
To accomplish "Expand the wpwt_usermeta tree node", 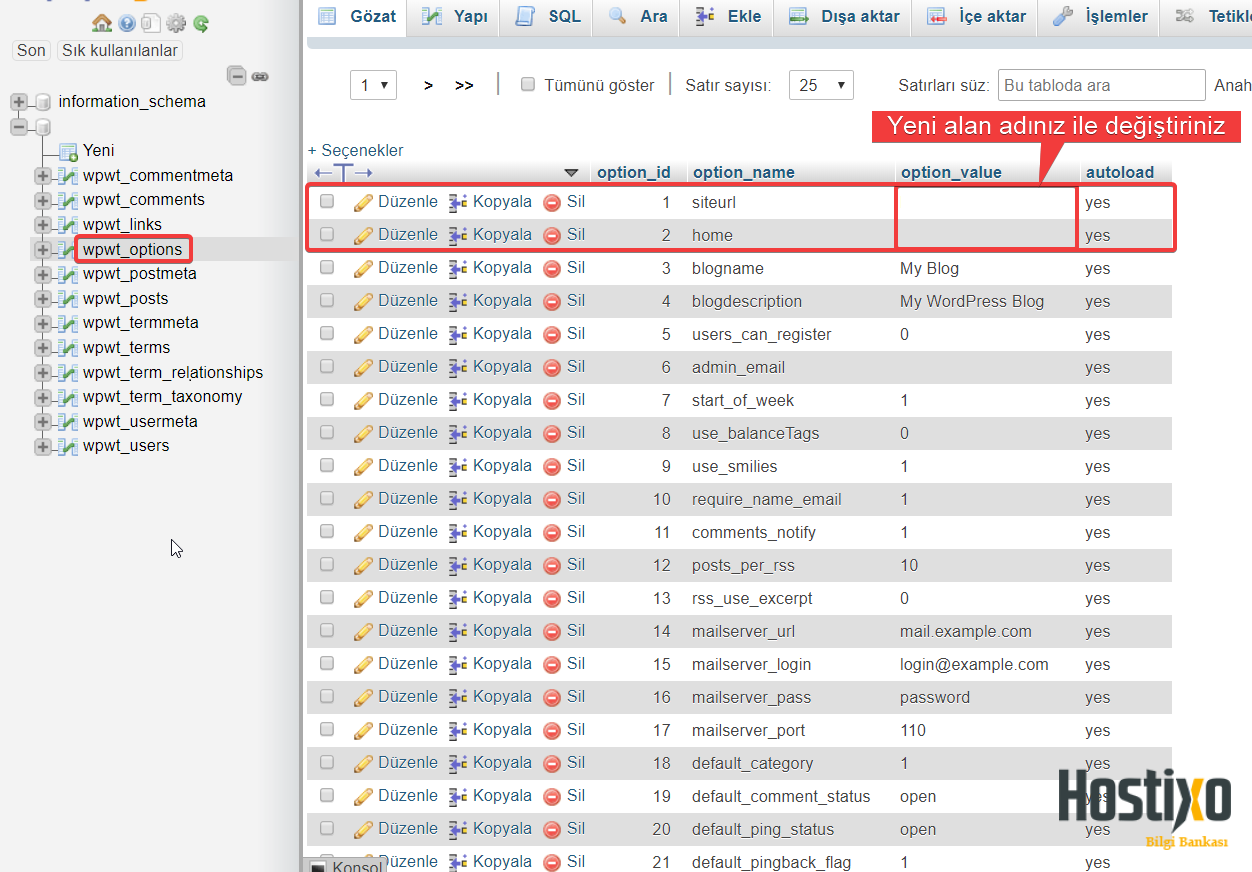I will [x=42, y=422].
